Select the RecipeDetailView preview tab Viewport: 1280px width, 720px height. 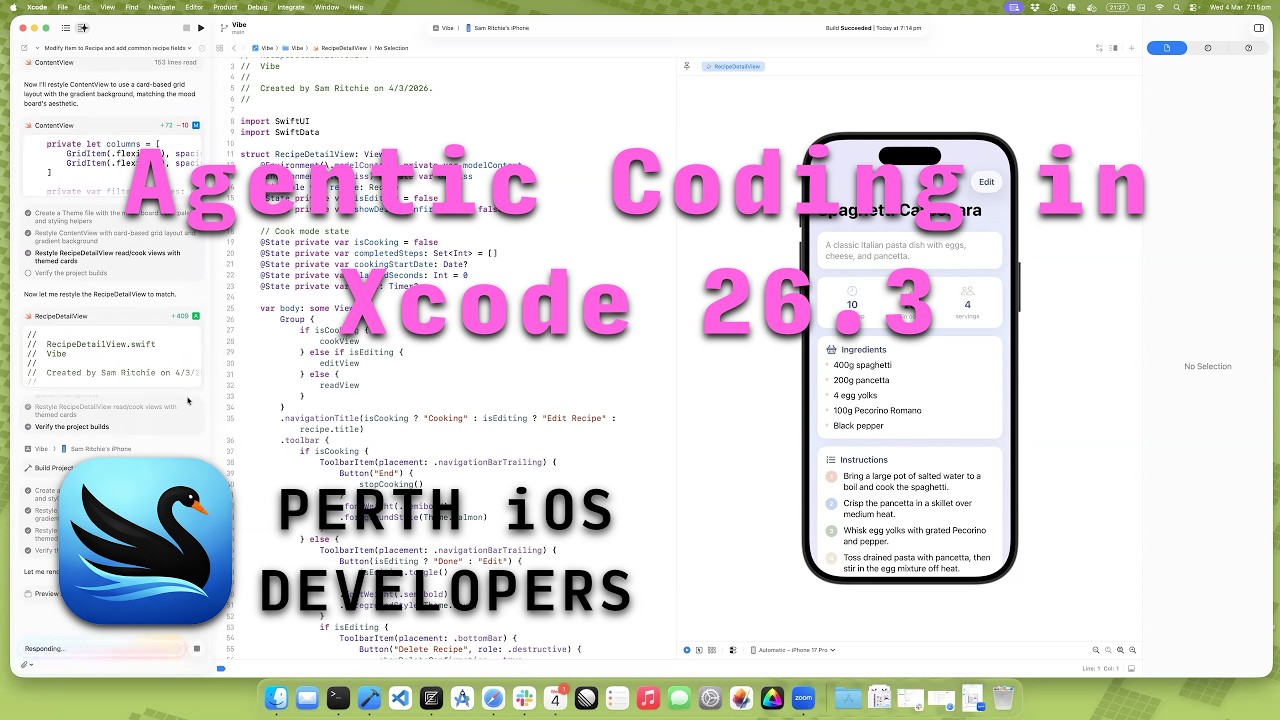(733, 66)
